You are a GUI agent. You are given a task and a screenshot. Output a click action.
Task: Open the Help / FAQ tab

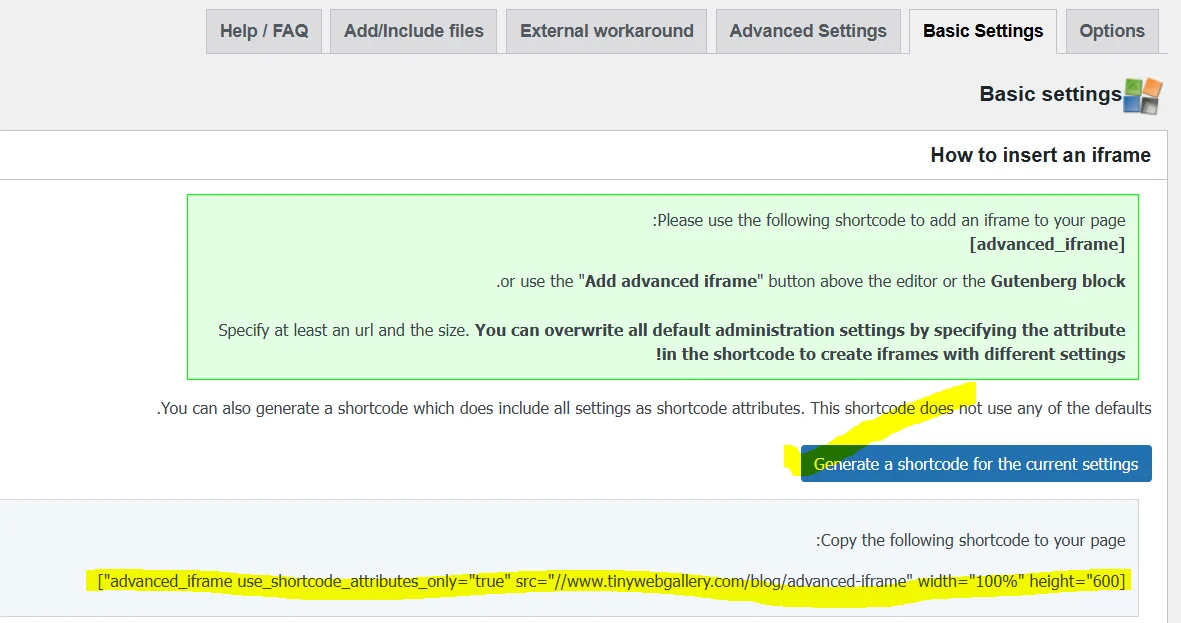click(264, 31)
